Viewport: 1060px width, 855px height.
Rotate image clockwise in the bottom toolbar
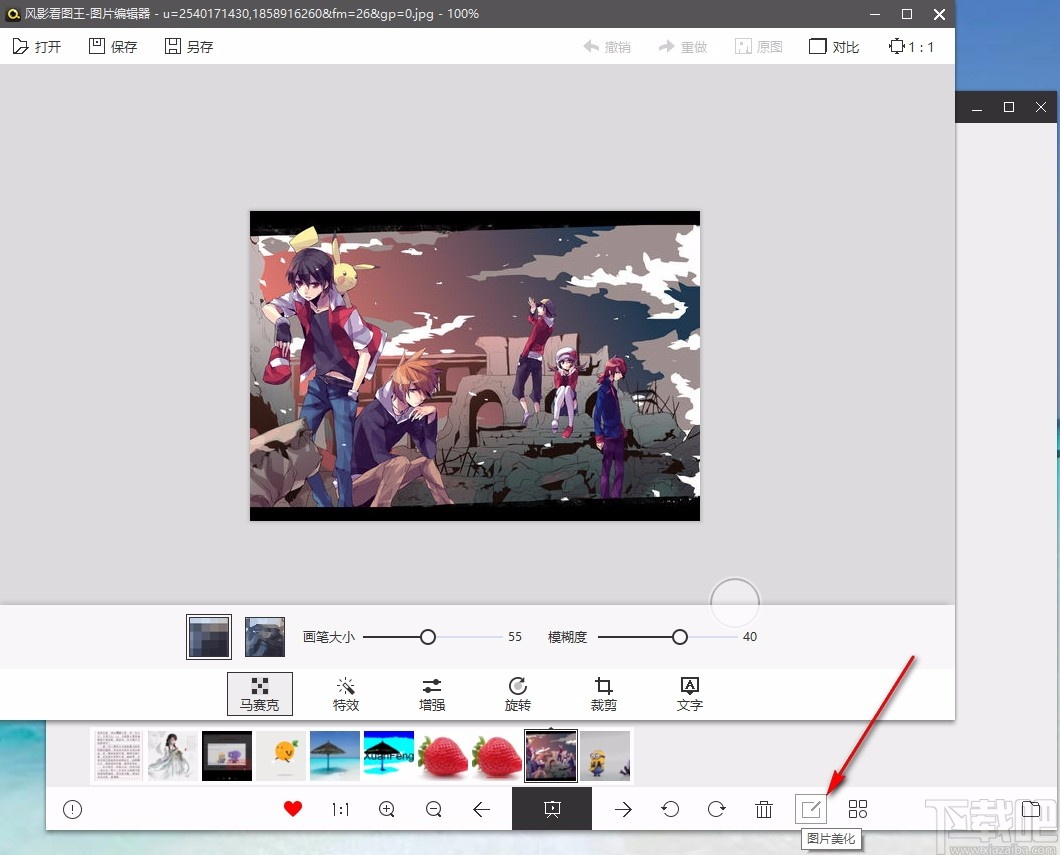click(717, 809)
